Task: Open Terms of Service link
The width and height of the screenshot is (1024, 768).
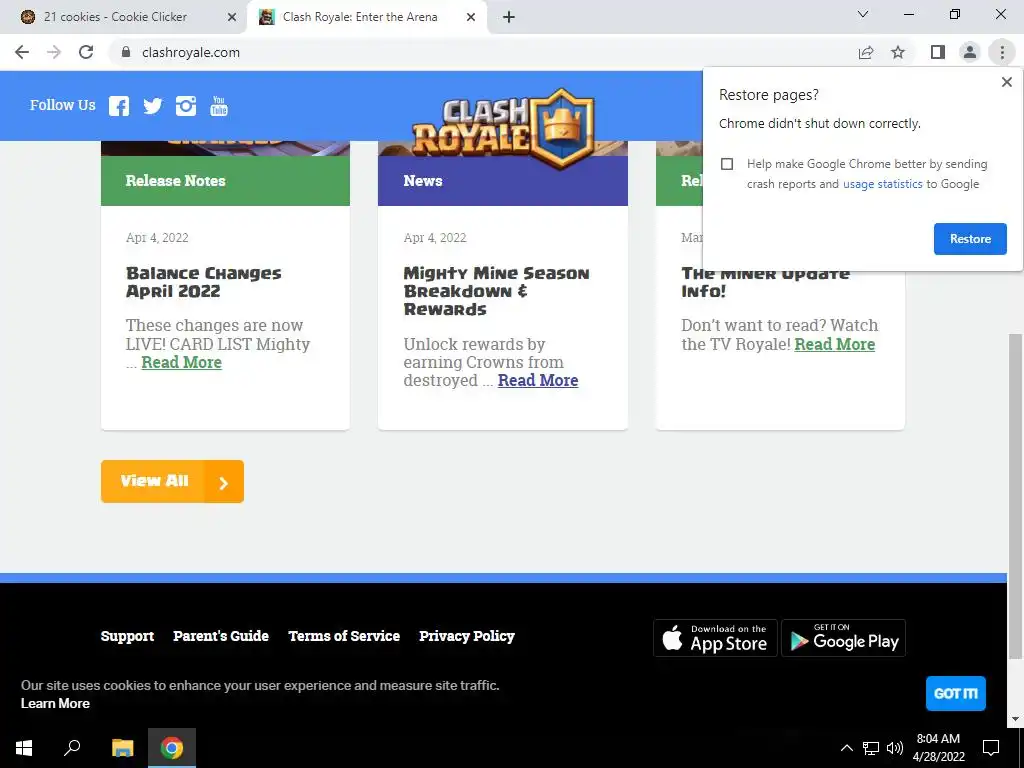Action: [x=344, y=636]
